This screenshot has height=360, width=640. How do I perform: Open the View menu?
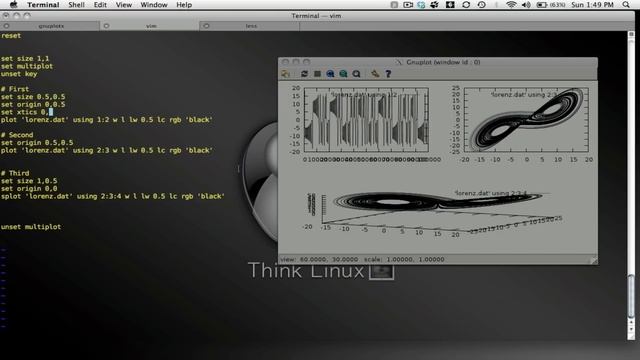click(124, 5)
